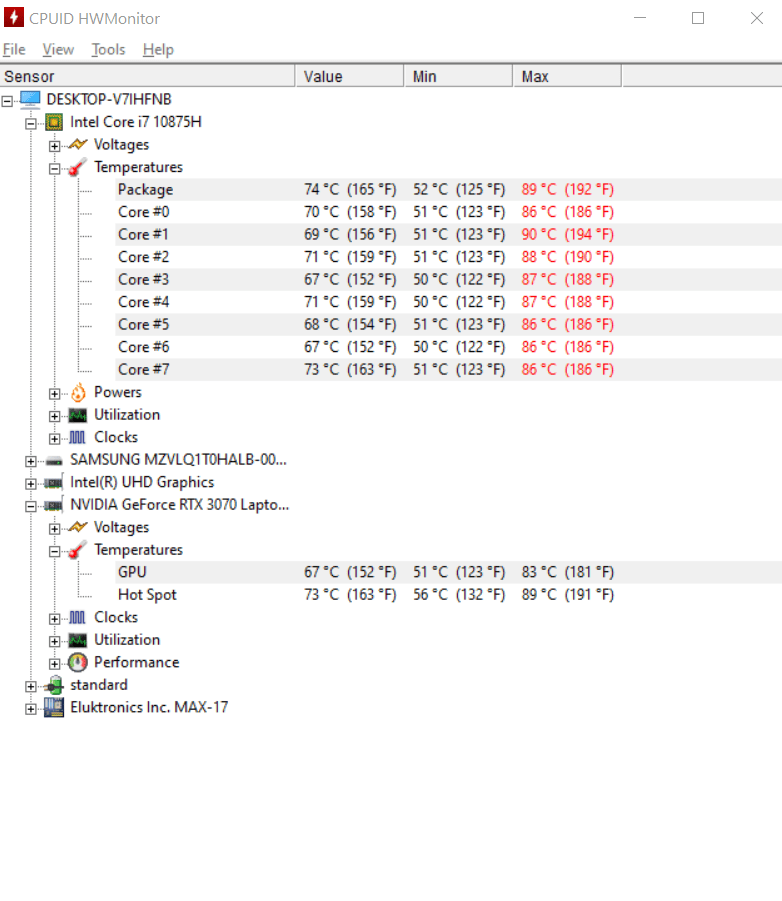The width and height of the screenshot is (782, 901).
Task: Select the Core #2 row
Action: pos(448,257)
